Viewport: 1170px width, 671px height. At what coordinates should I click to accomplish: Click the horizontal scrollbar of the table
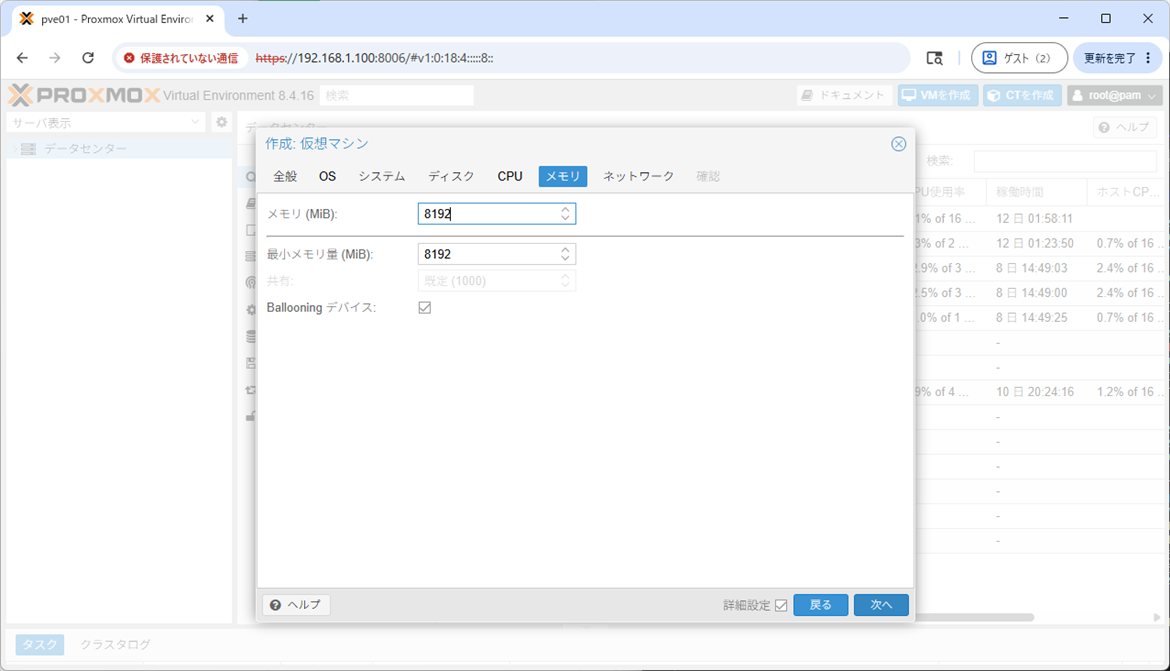(x=974, y=617)
